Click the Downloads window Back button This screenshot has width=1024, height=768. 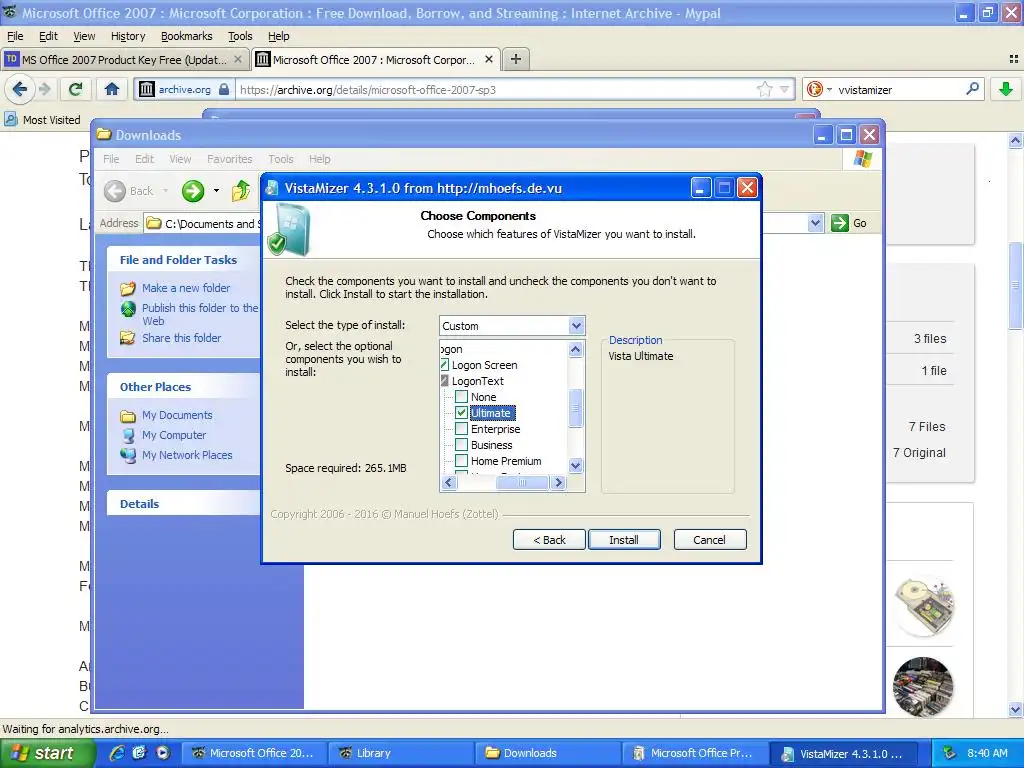tap(129, 191)
